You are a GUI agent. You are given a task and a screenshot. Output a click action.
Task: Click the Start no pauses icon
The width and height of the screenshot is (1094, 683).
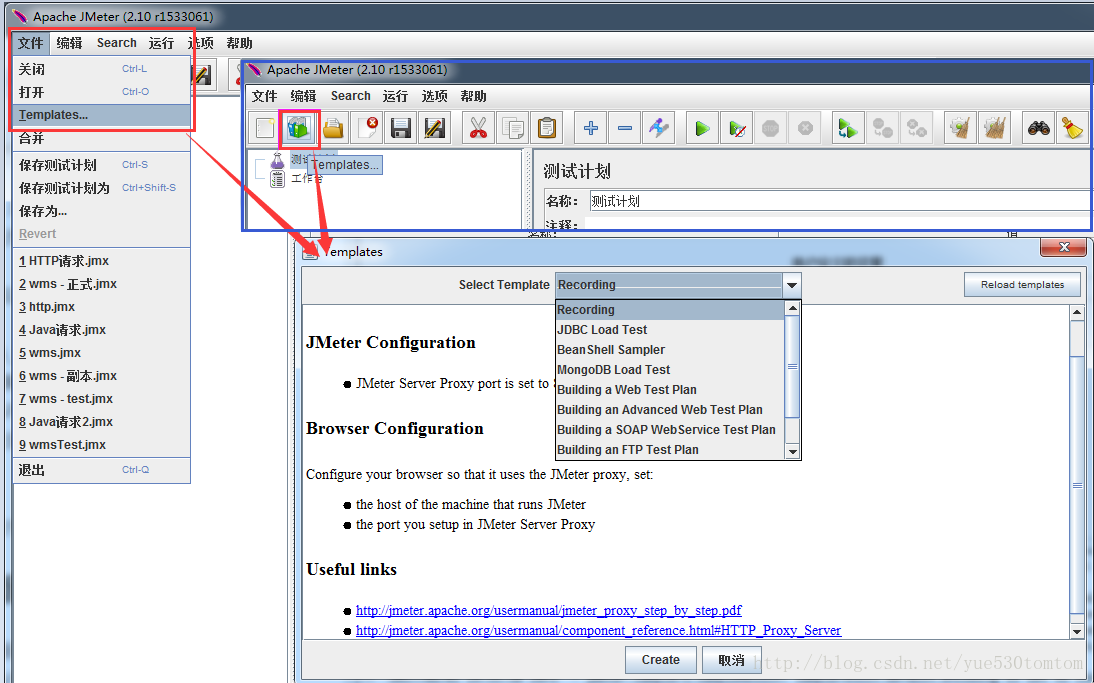[x=737, y=128]
